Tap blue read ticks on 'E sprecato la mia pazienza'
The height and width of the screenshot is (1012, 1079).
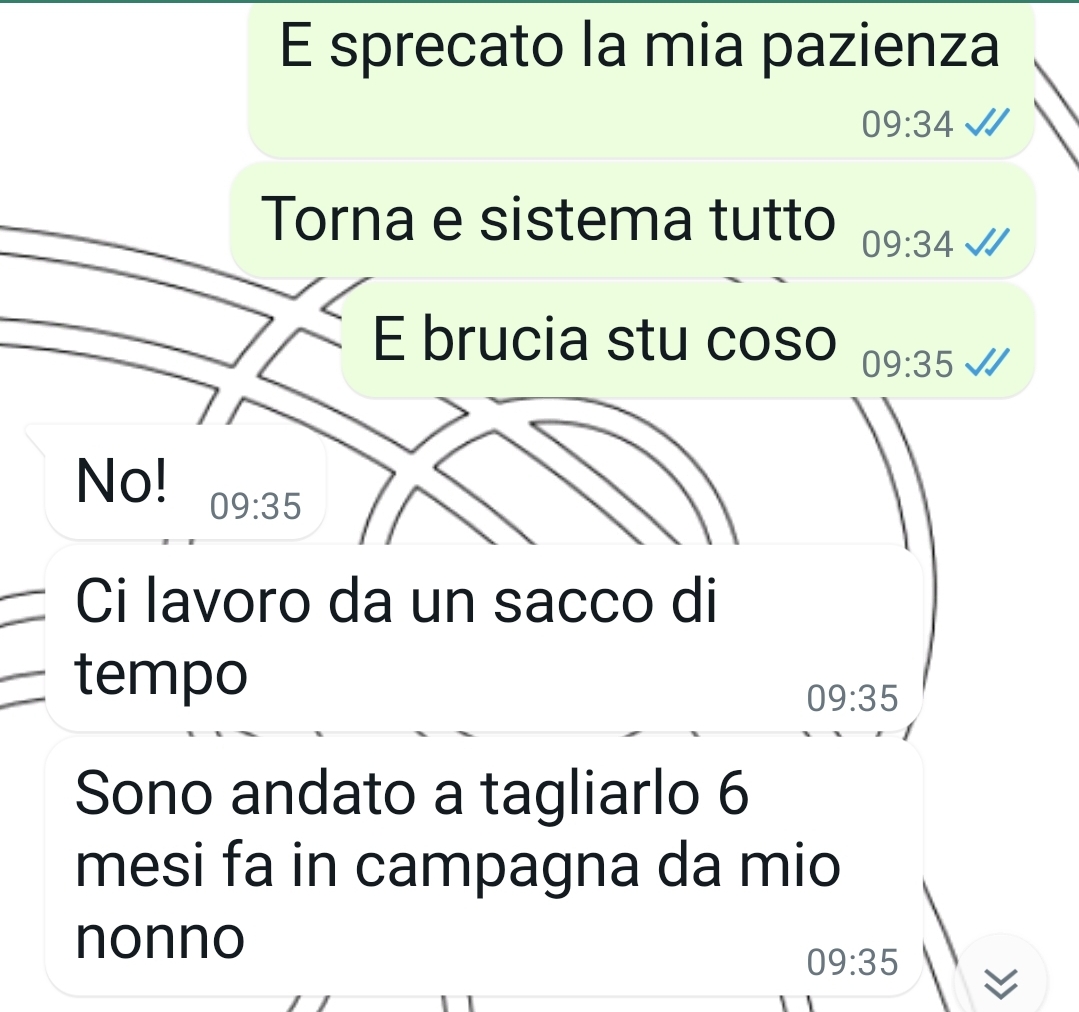[x=987, y=123]
